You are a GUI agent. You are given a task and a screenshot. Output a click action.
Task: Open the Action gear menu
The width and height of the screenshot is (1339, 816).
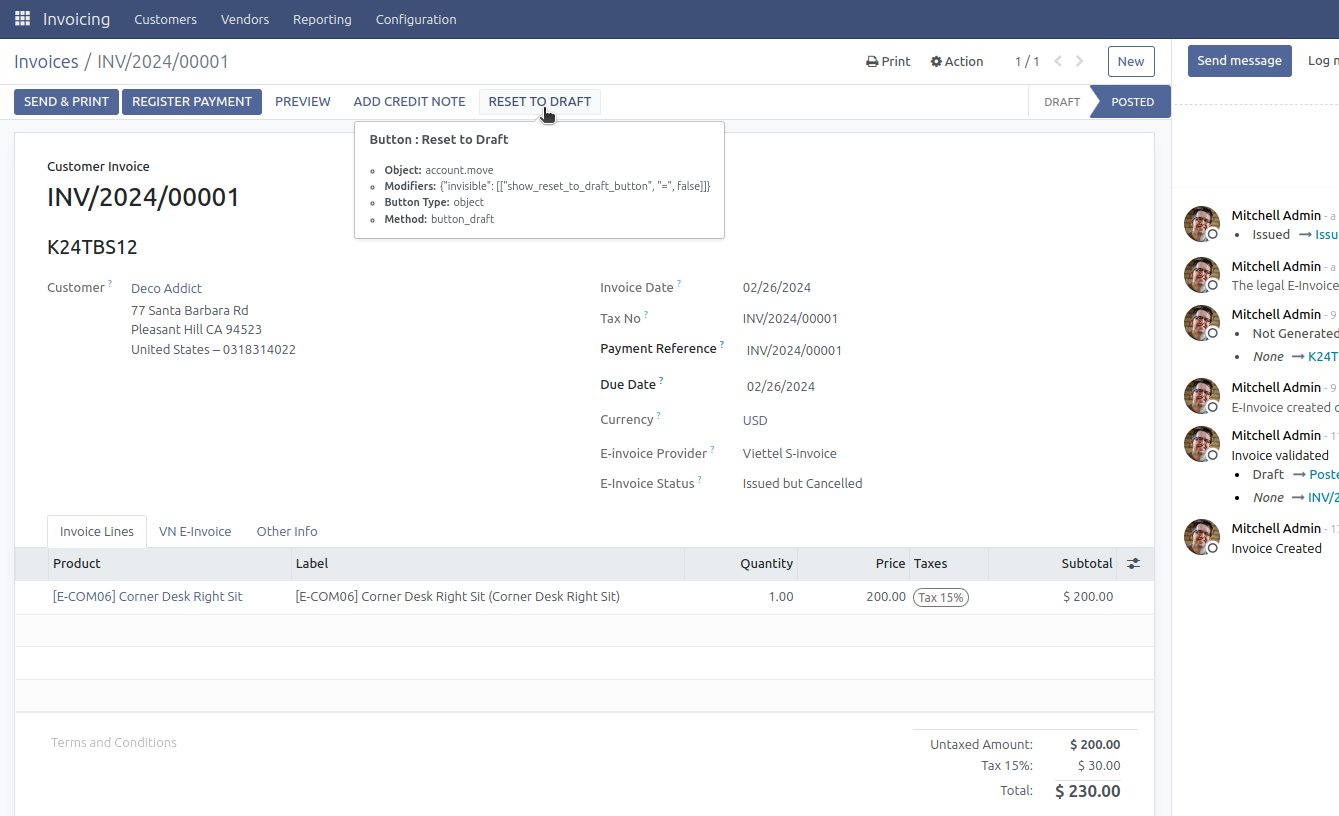956,61
